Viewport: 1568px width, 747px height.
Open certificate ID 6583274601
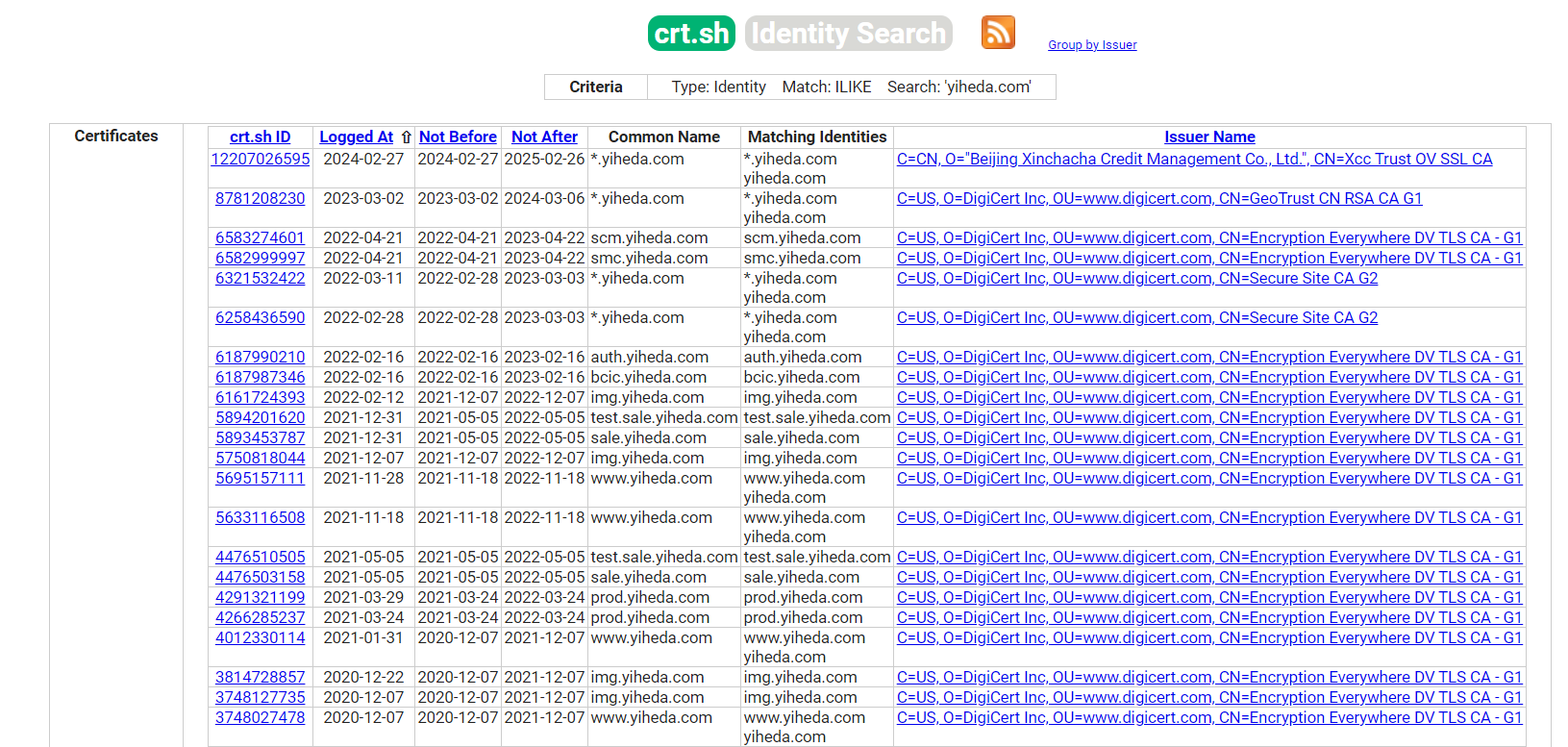point(261,238)
